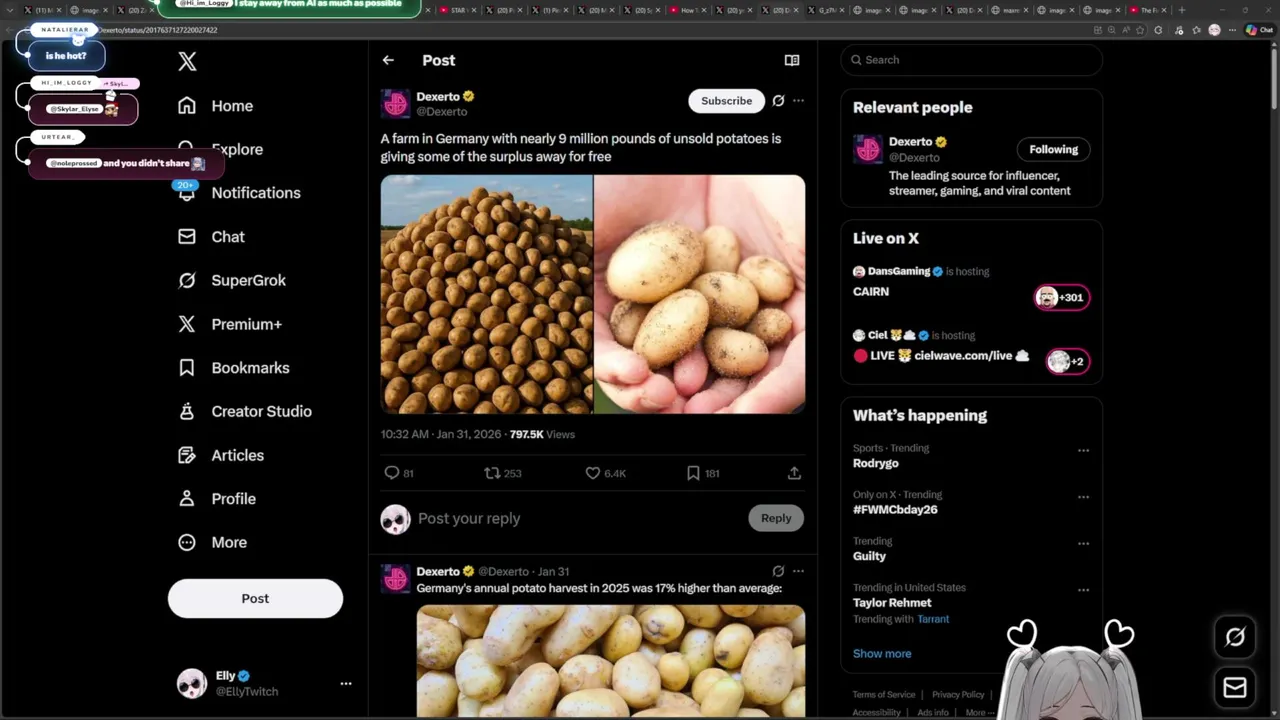This screenshot has width=1280, height=720.
Task: Click the Search input field
Action: [x=972, y=60]
